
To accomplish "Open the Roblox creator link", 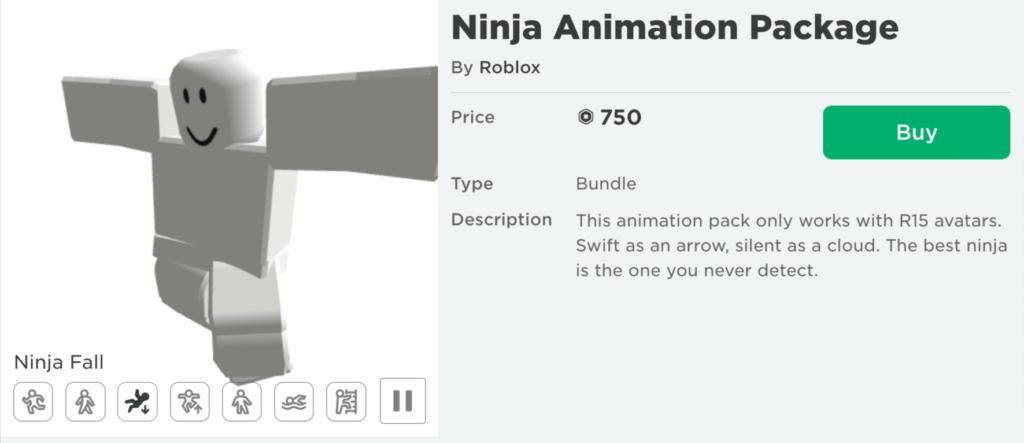I will click(x=509, y=68).
